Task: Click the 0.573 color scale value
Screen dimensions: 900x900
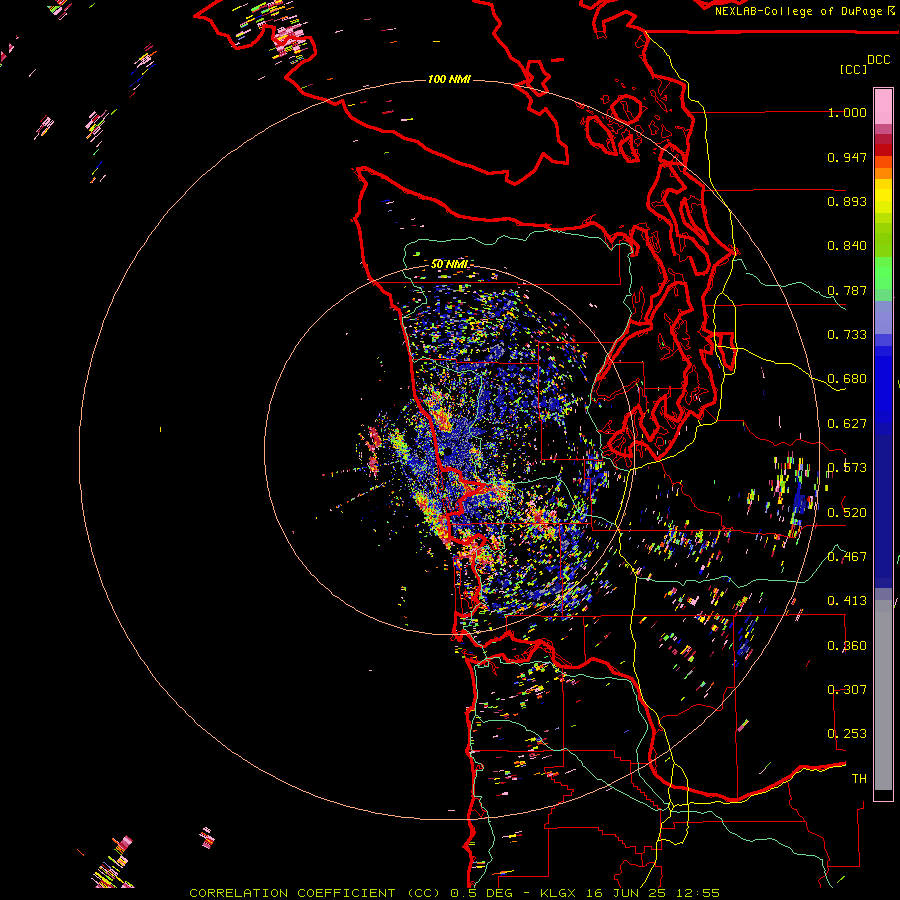Action: coord(847,468)
